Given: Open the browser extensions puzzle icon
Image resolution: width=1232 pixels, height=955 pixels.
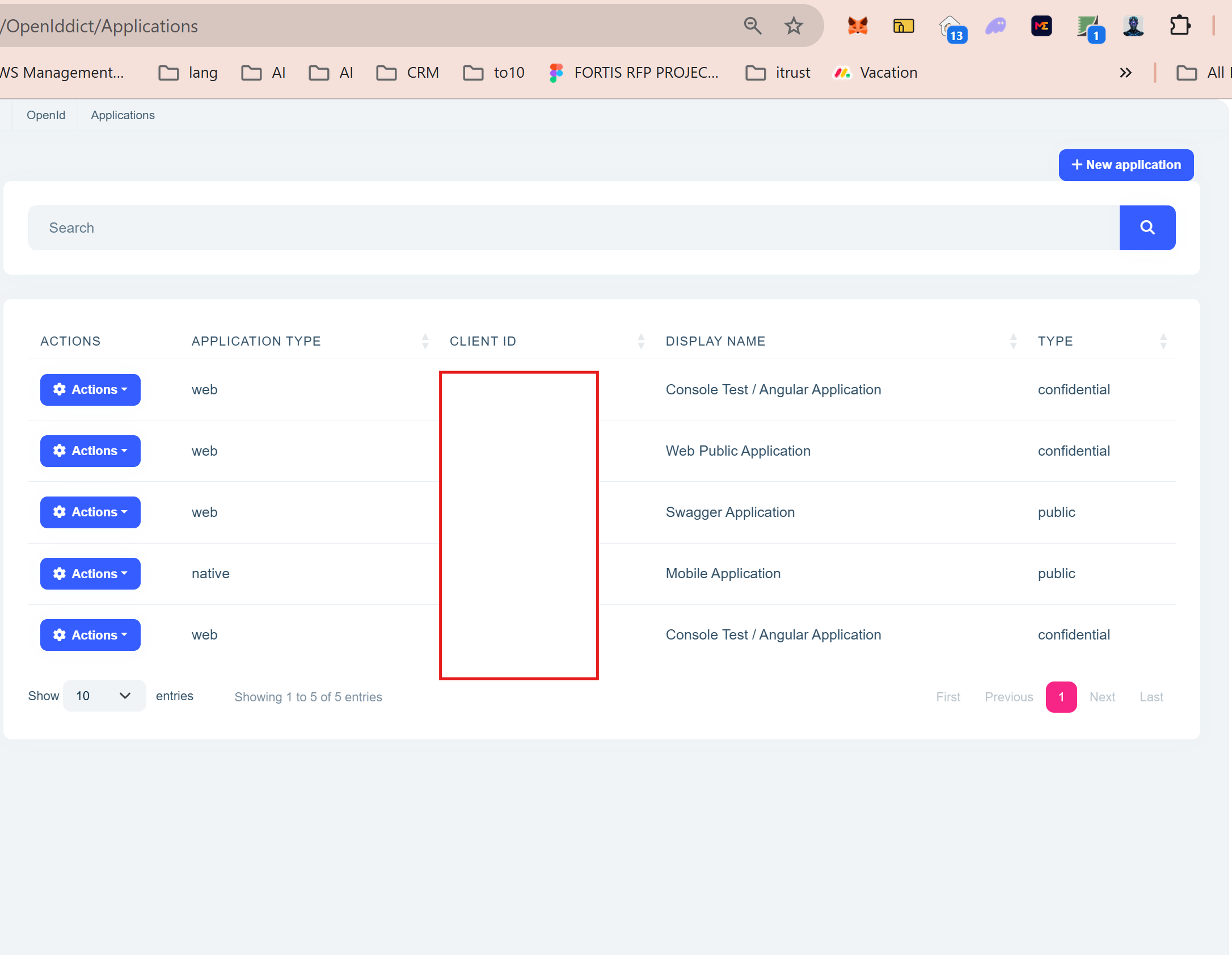Looking at the screenshot, I should [x=1180, y=26].
